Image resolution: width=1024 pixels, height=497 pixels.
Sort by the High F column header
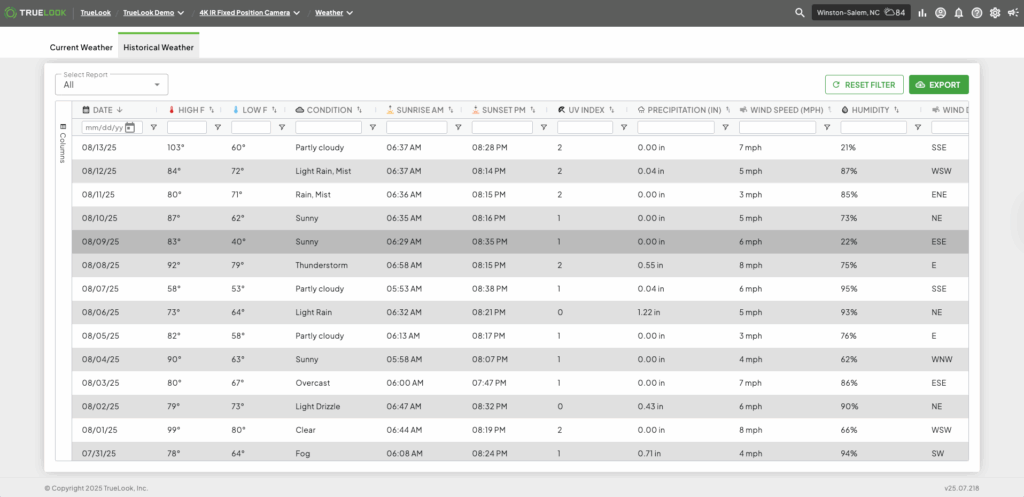coord(191,110)
